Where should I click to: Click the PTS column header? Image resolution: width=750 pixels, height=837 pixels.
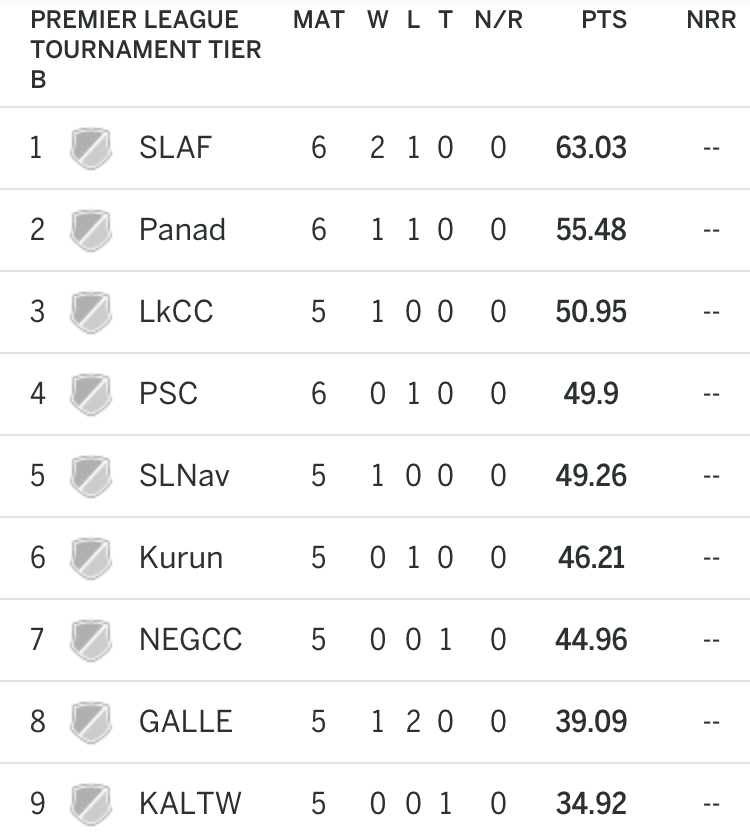[604, 20]
